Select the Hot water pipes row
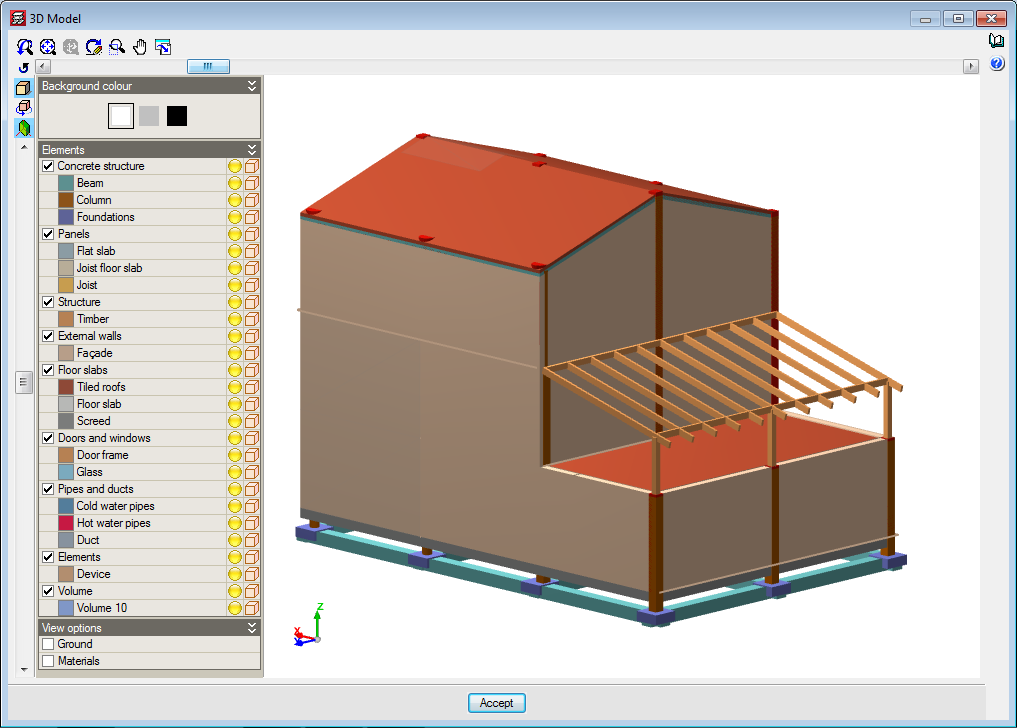This screenshot has width=1017, height=728. 113,523
